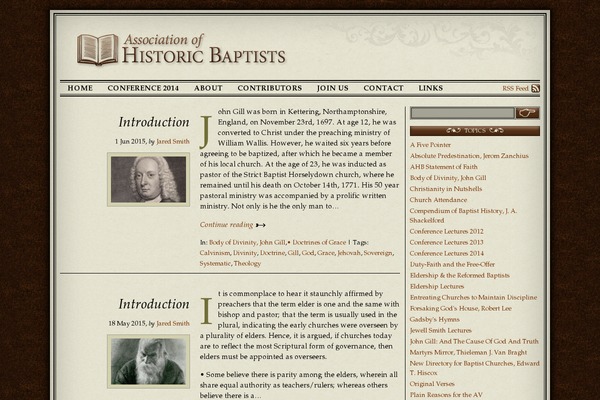Open Body of Divinity, John Gill sidebar topic
The width and height of the screenshot is (600, 400).
pos(448,178)
